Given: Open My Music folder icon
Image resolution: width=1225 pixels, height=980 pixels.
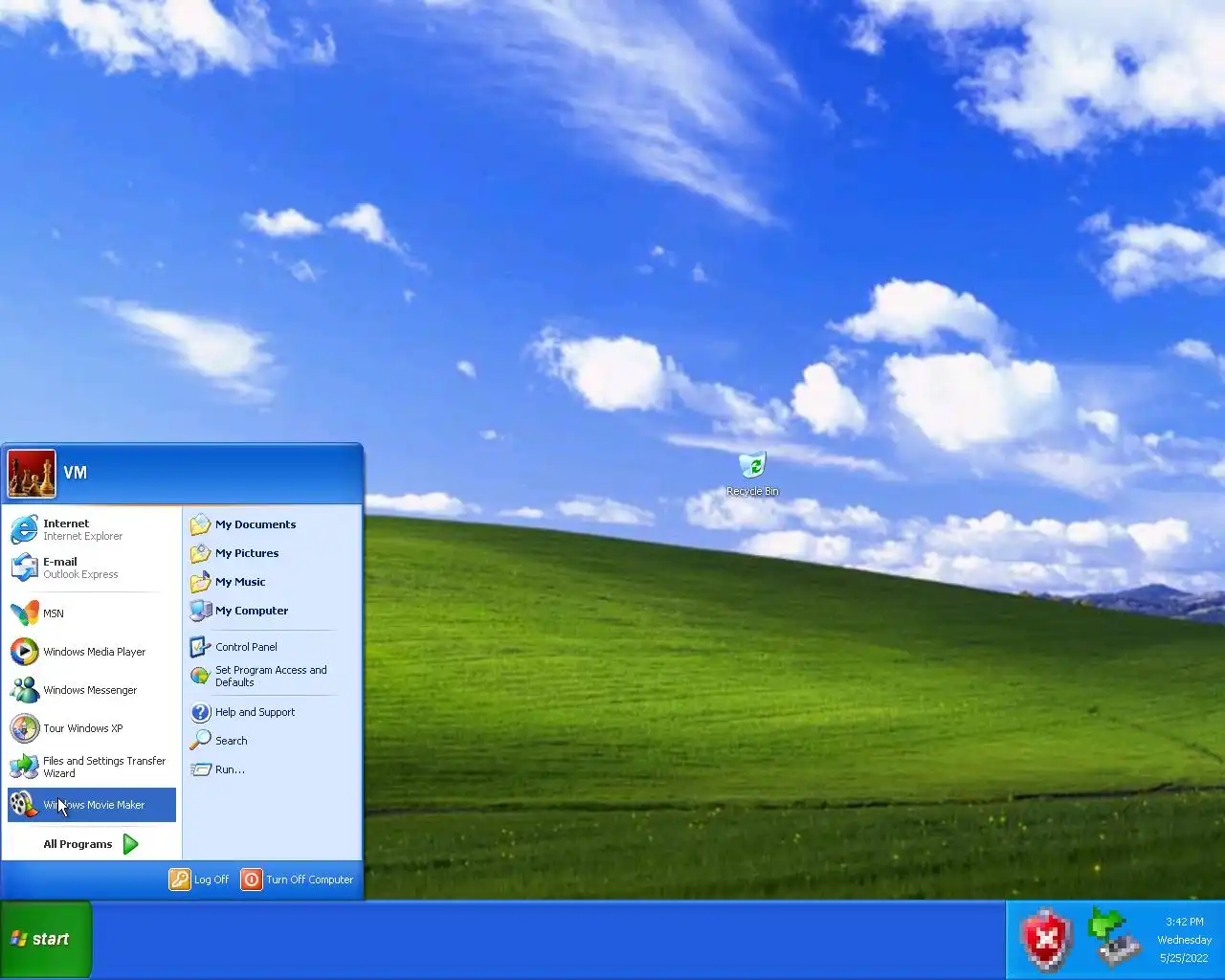Looking at the screenshot, I should [200, 582].
